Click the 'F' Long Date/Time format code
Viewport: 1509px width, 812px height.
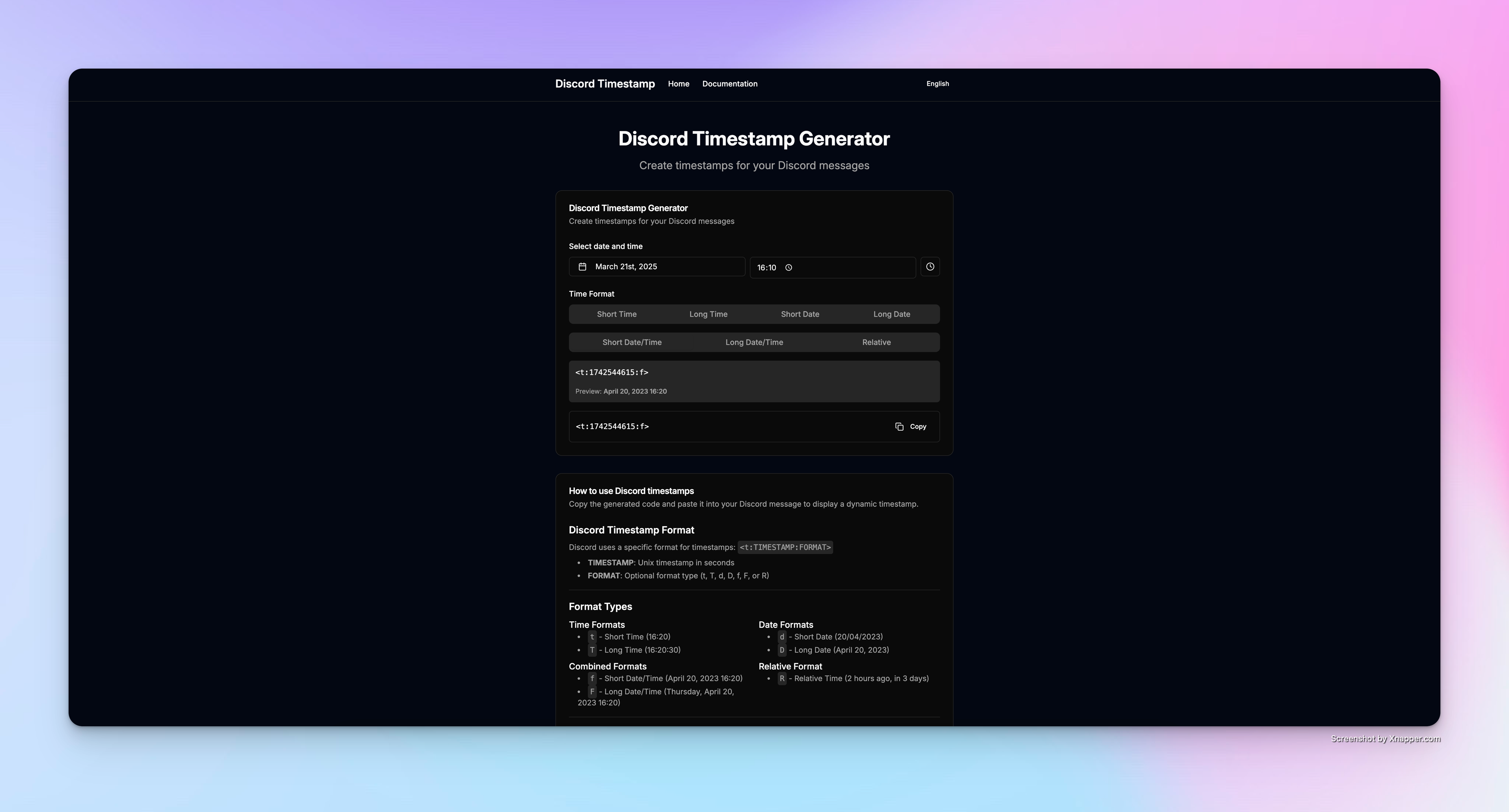point(592,692)
